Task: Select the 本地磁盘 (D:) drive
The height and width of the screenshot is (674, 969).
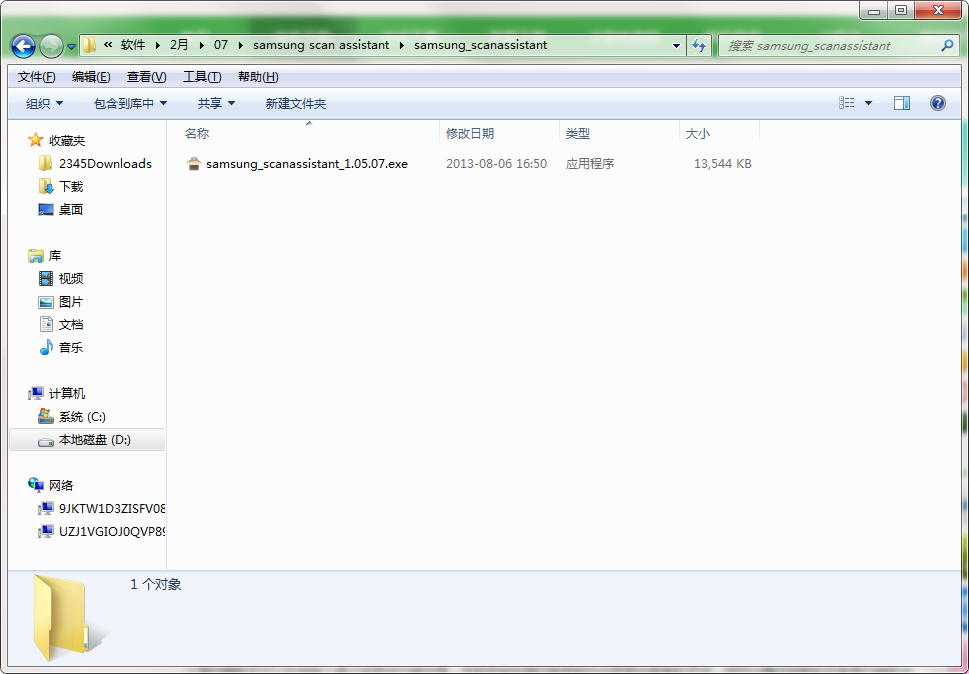Action: coord(92,440)
